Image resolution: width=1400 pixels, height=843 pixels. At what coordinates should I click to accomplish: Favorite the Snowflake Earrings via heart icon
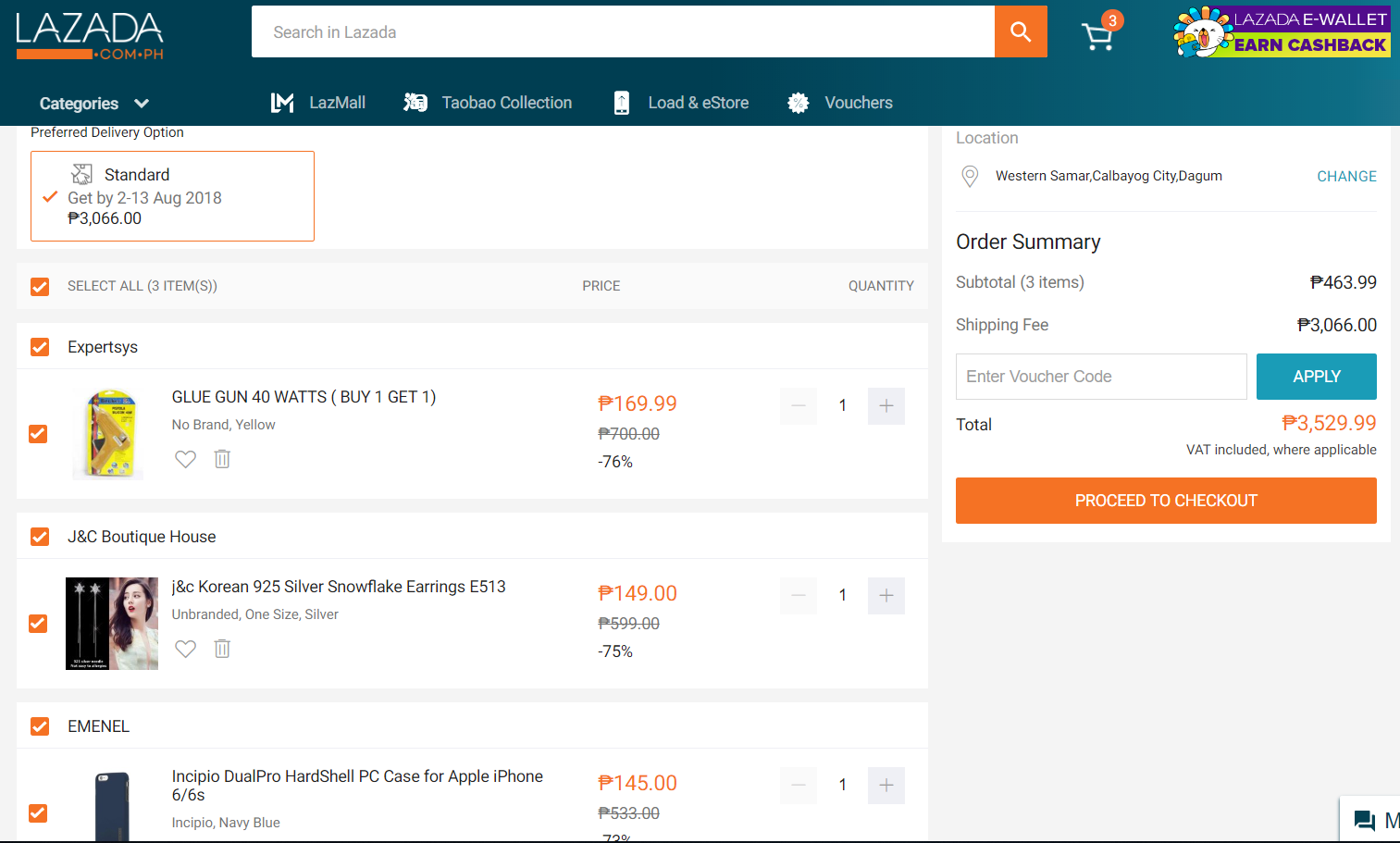185,648
